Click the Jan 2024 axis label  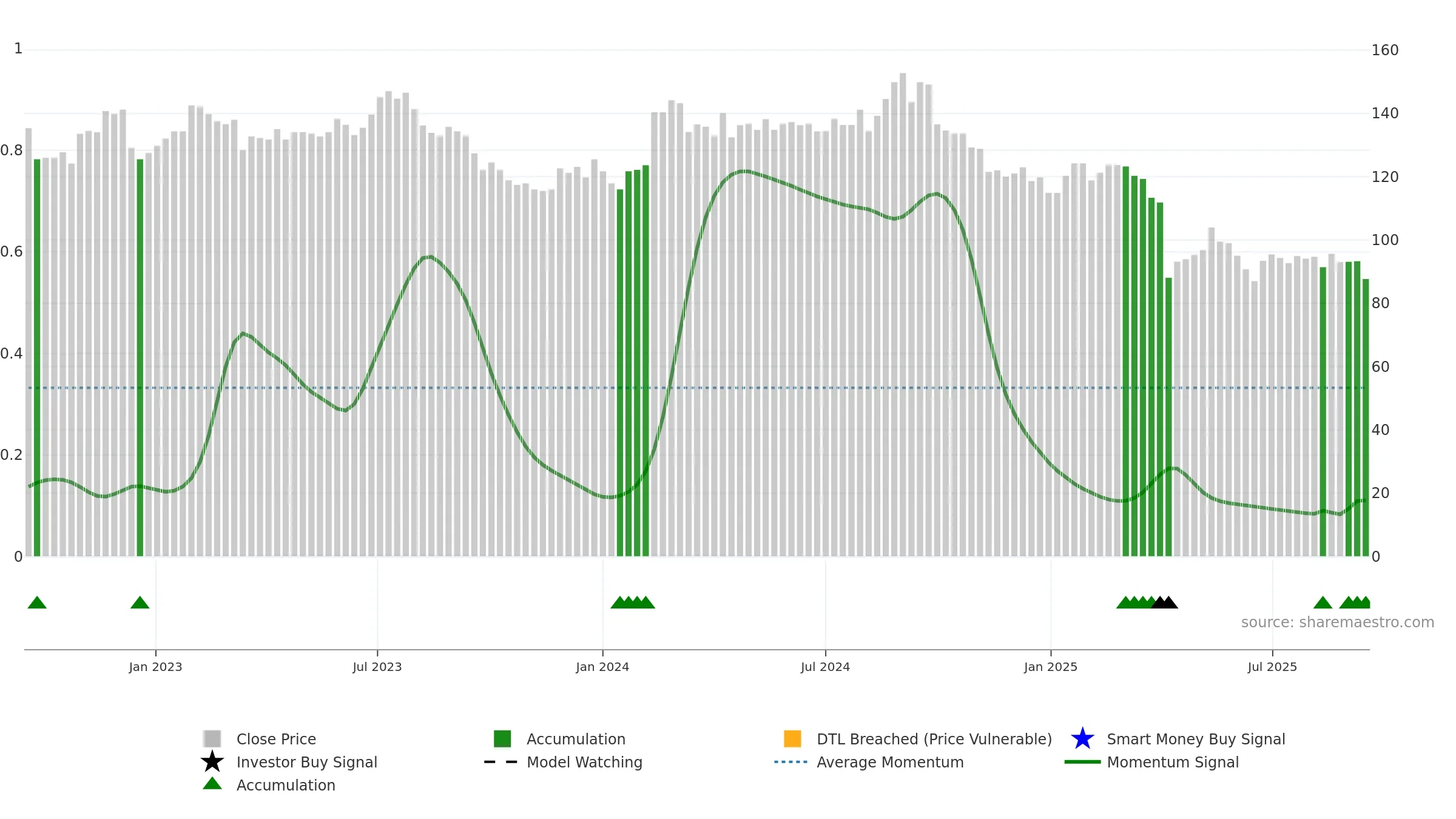[x=602, y=667]
